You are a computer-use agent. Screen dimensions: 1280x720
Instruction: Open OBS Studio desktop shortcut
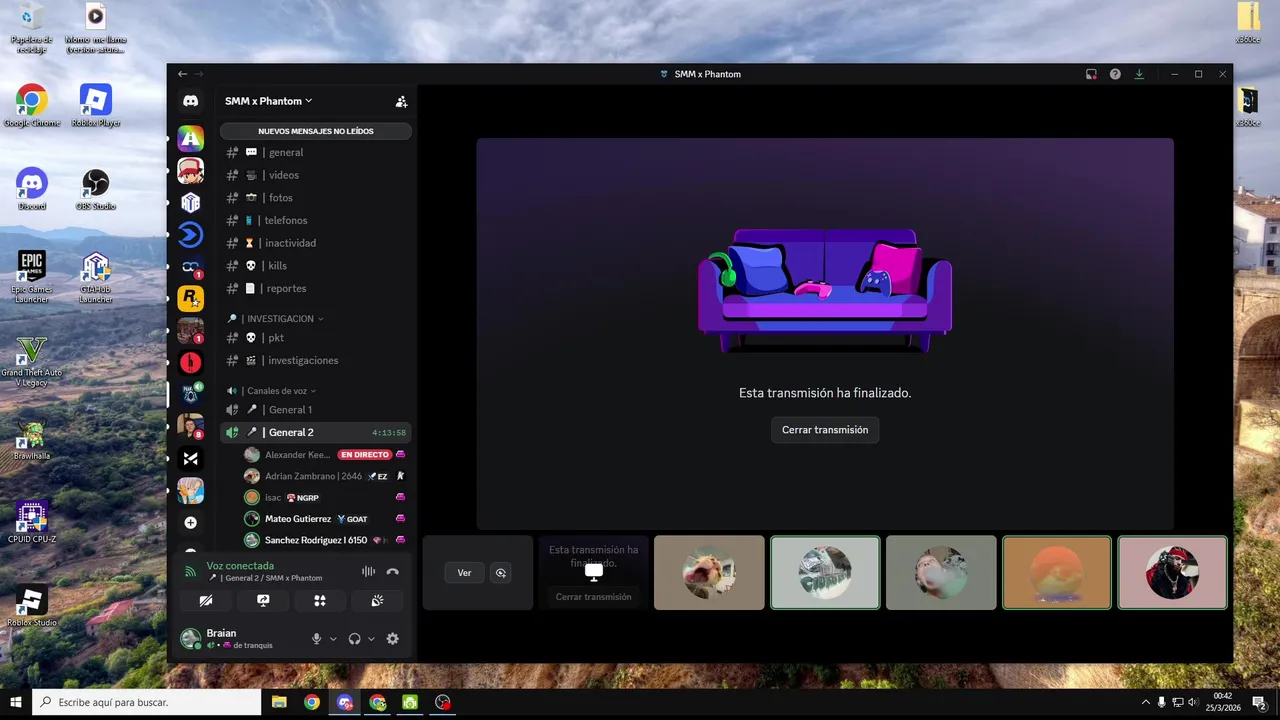(95, 188)
